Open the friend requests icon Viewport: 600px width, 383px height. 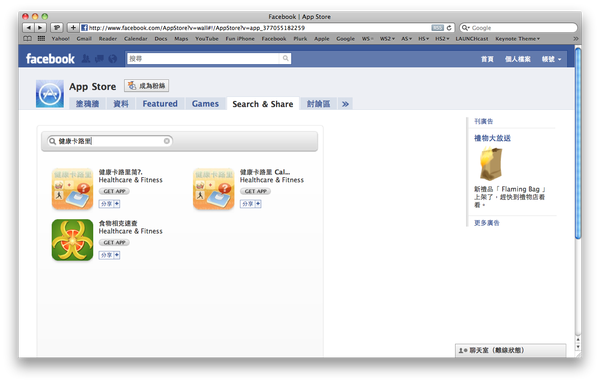(86, 59)
